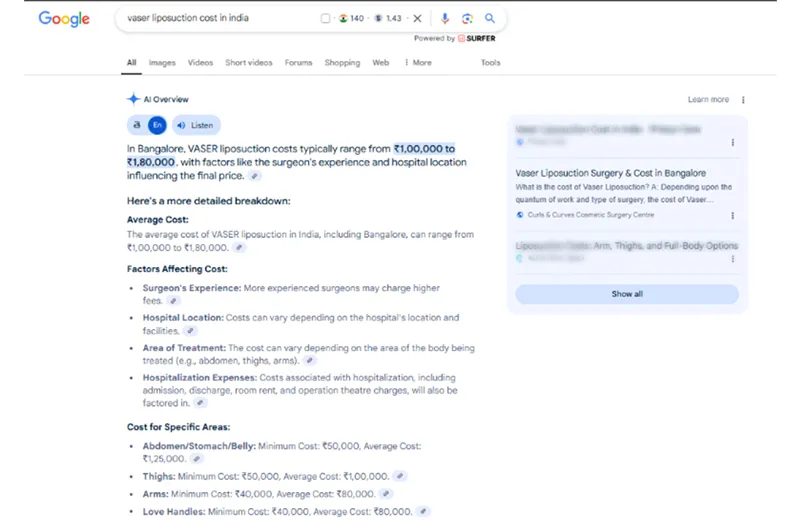The height and width of the screenshot is (520, 801).
Task: Switch to the Shopping tab
Action: tap(342, 63)
